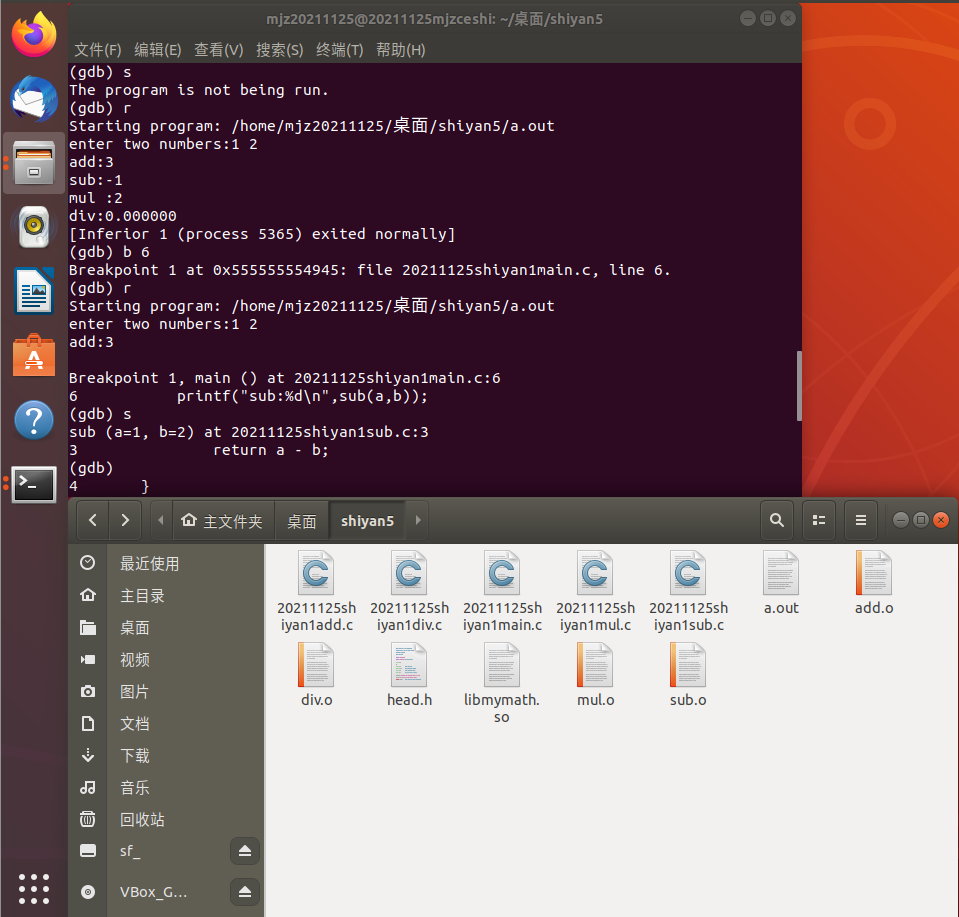Select 图片 in sidebar

(x=166, y=692)
